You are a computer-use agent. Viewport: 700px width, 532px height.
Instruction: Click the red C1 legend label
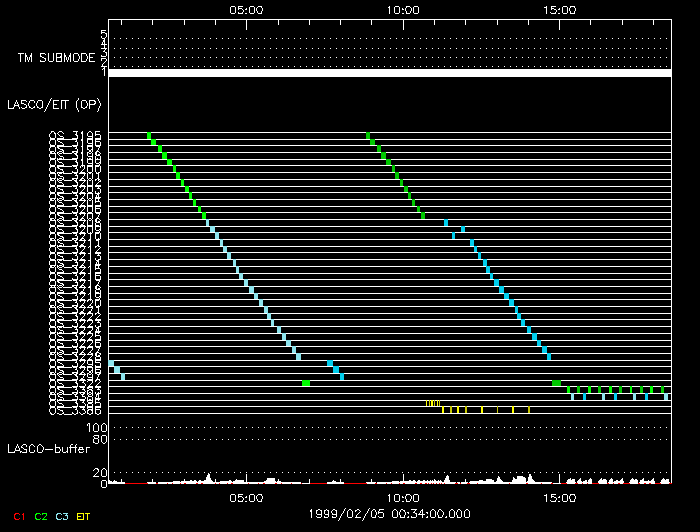[21, 516]
